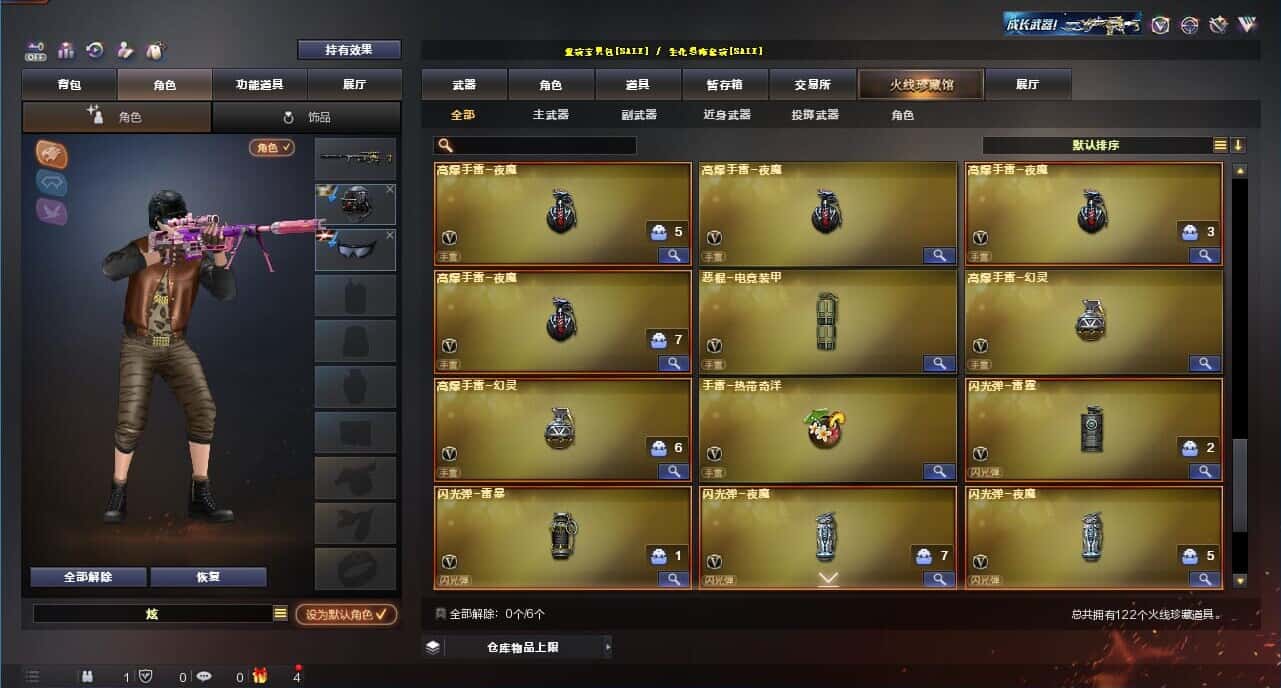Open the crosshair target icon top right
The width and height of the screenshot is (1281, 688).
click(x=1189, y=25)
